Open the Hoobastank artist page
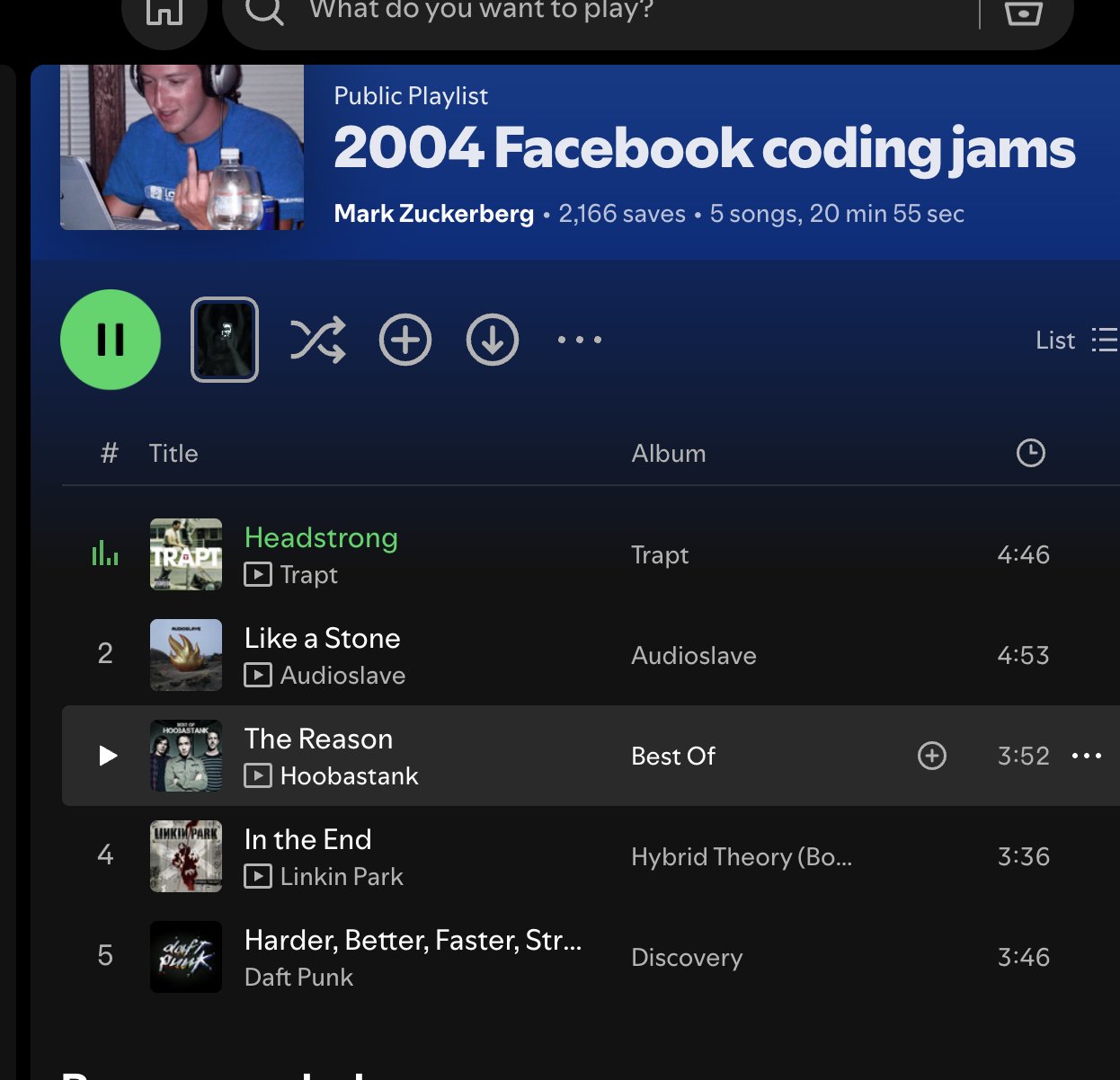Image resolution: width=1120 pixels, height=1080 pixels. (x=350, y=776)
